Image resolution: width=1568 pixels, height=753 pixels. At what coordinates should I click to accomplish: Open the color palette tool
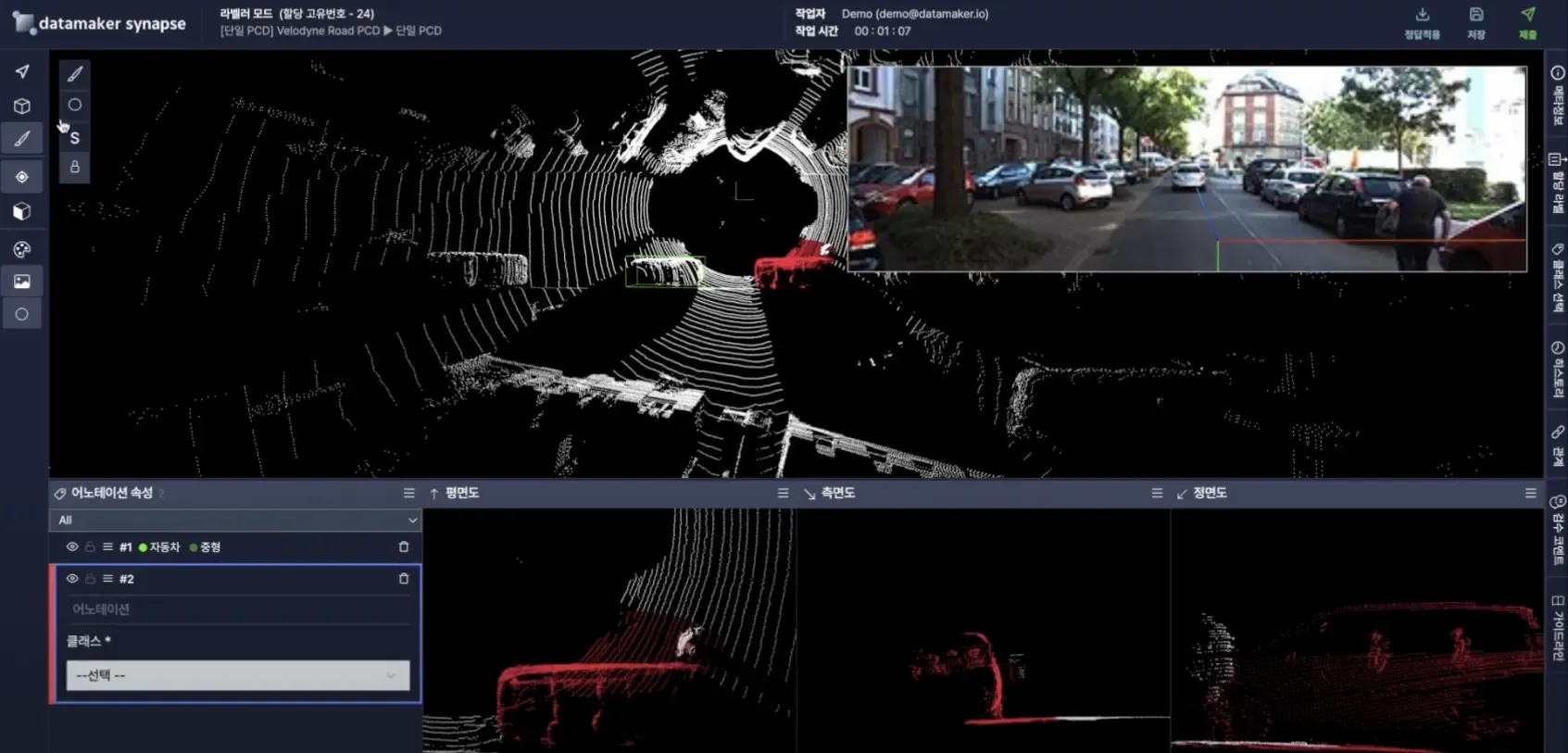(22, 249)
